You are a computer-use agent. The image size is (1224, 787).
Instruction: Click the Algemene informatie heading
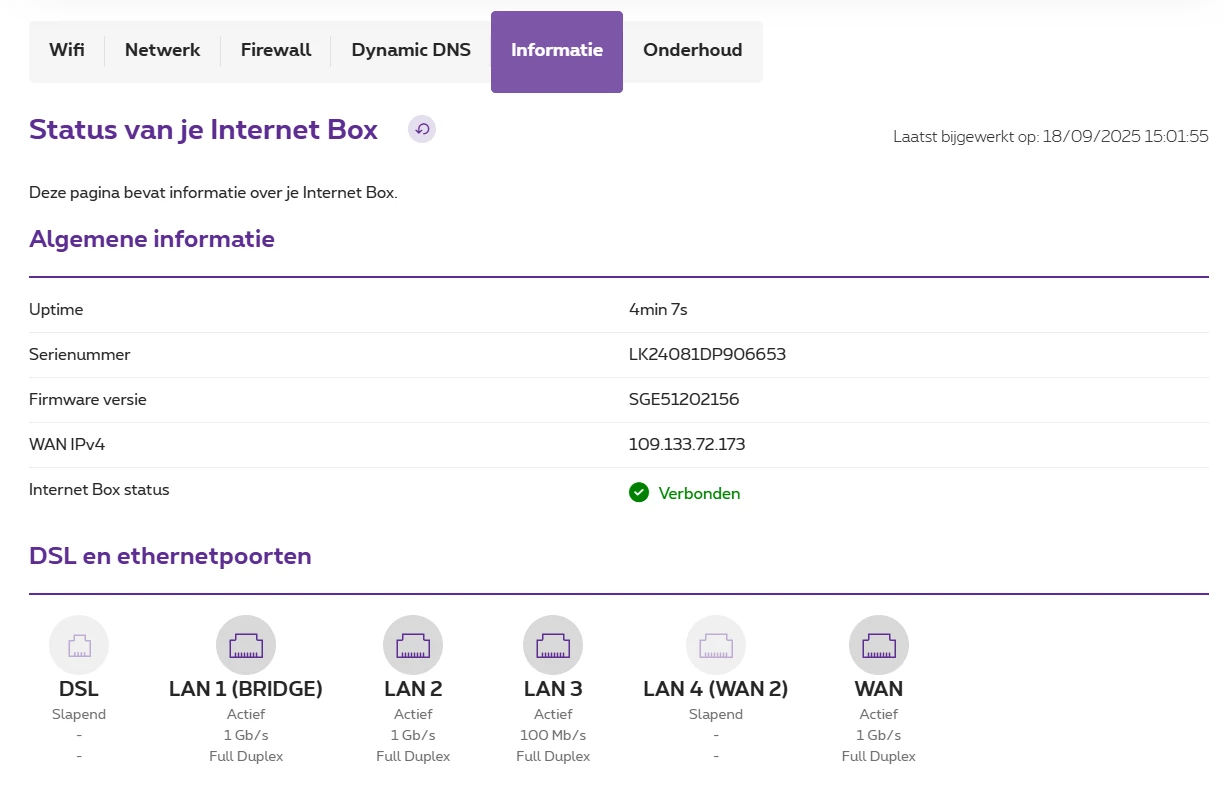(152, 239)
